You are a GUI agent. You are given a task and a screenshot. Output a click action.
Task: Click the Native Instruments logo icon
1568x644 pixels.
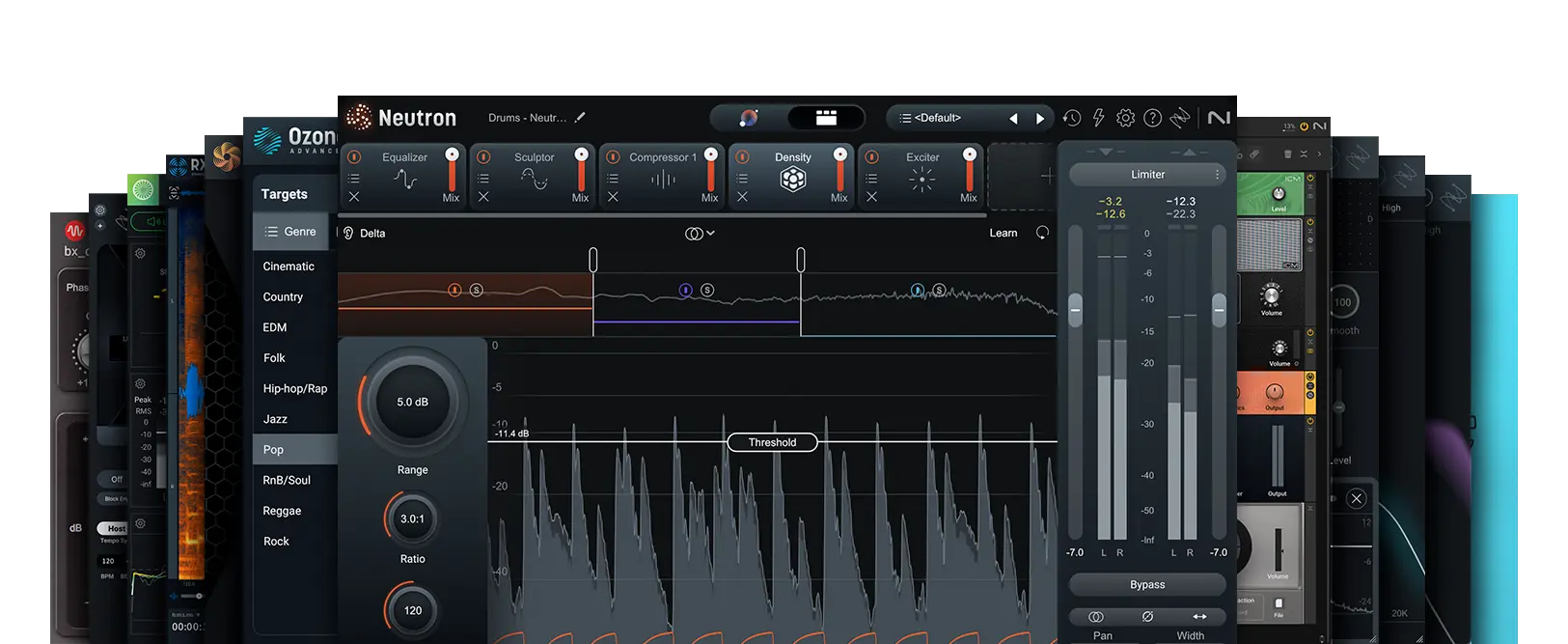[x=1219, y=118]
